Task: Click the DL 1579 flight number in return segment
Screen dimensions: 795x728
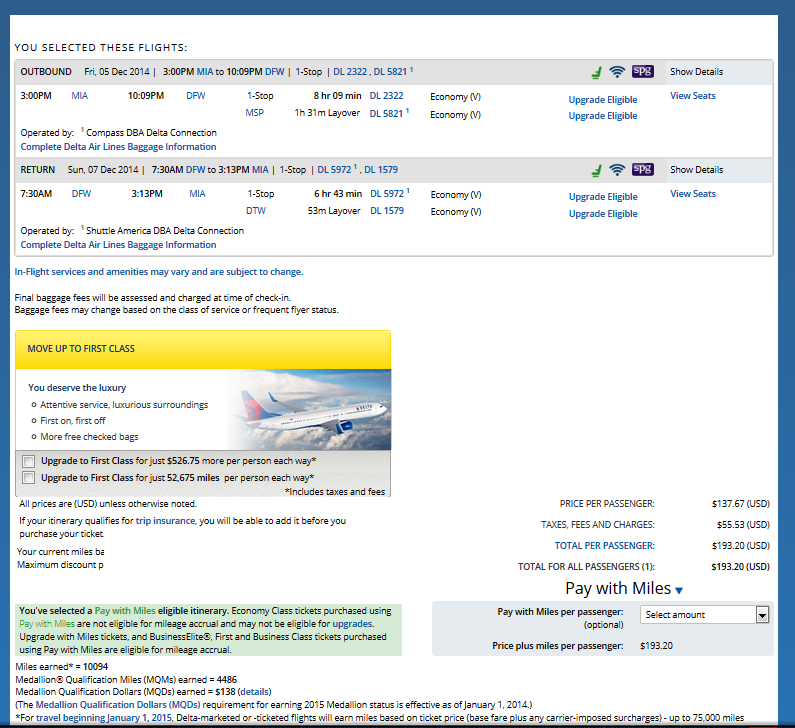Action: [x=387, y=211]
